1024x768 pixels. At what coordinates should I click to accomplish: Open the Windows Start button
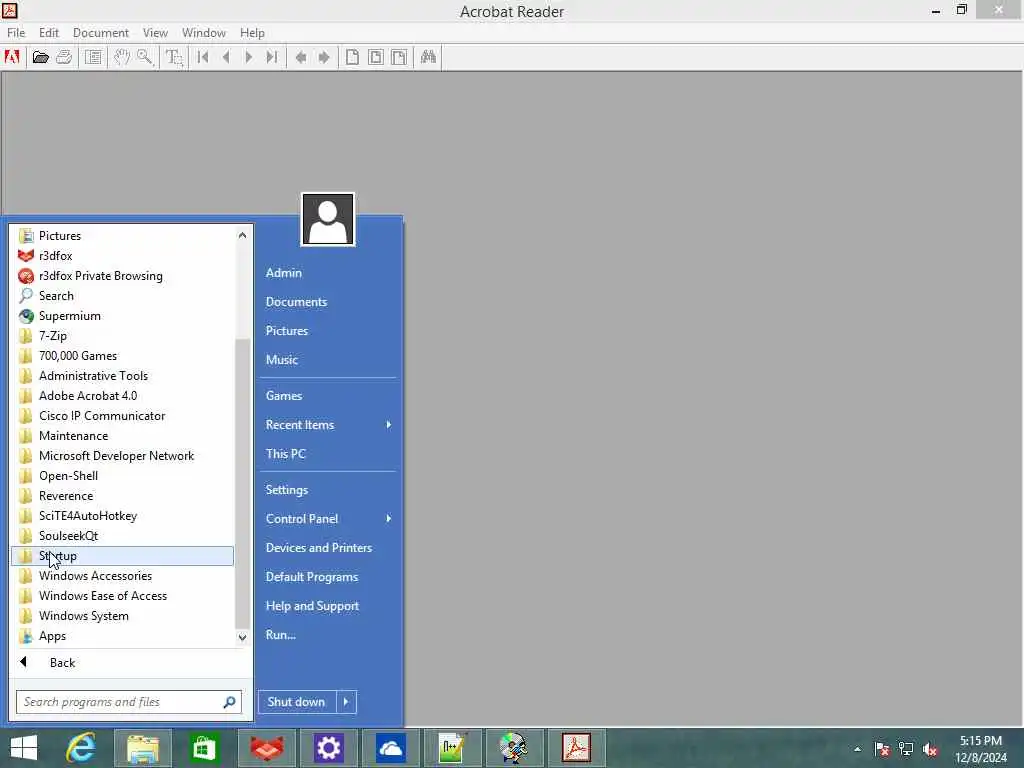tap(24, 748)
